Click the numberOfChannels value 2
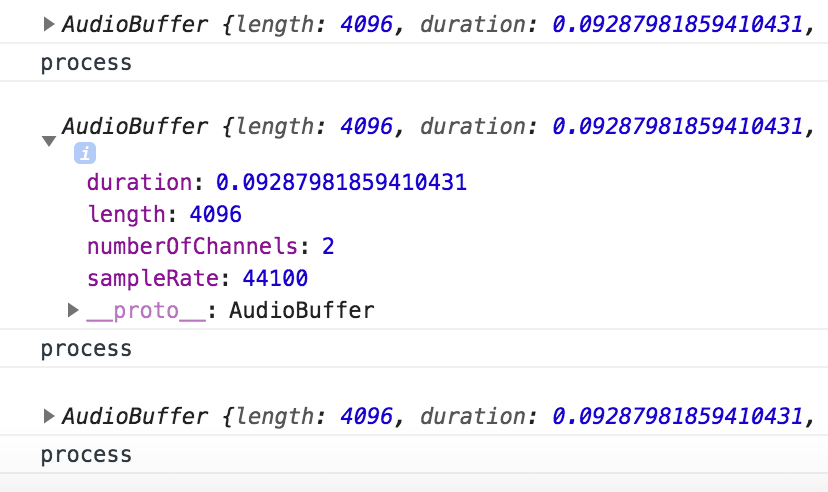 click(328, 247)
